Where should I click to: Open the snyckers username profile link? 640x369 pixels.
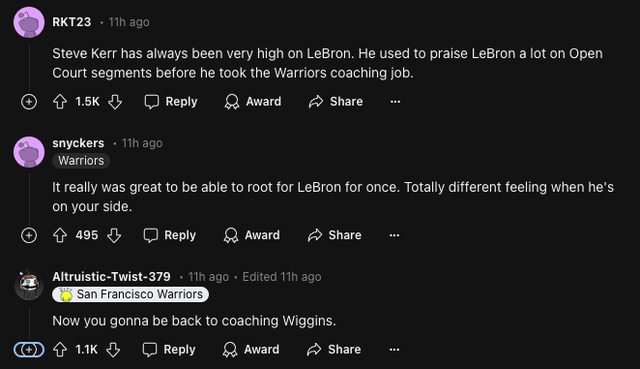tap(78, 143)
